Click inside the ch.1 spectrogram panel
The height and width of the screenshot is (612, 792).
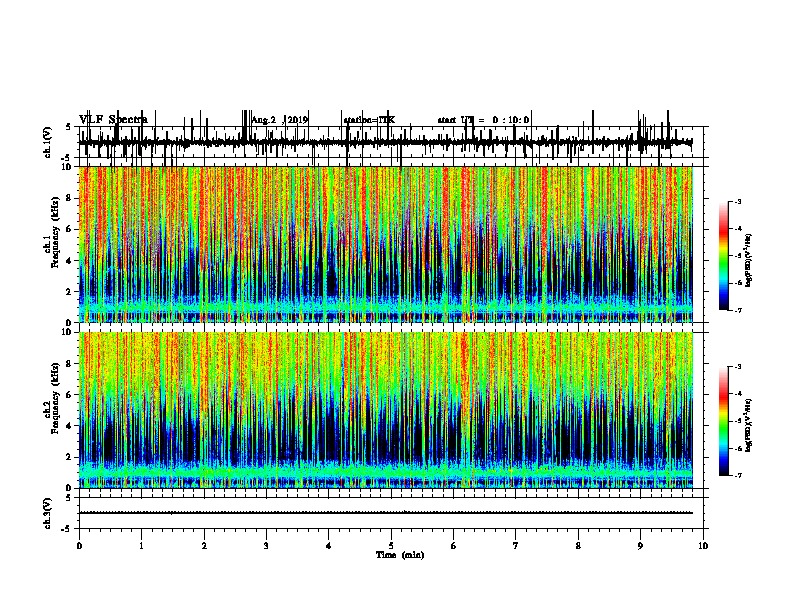386,244
